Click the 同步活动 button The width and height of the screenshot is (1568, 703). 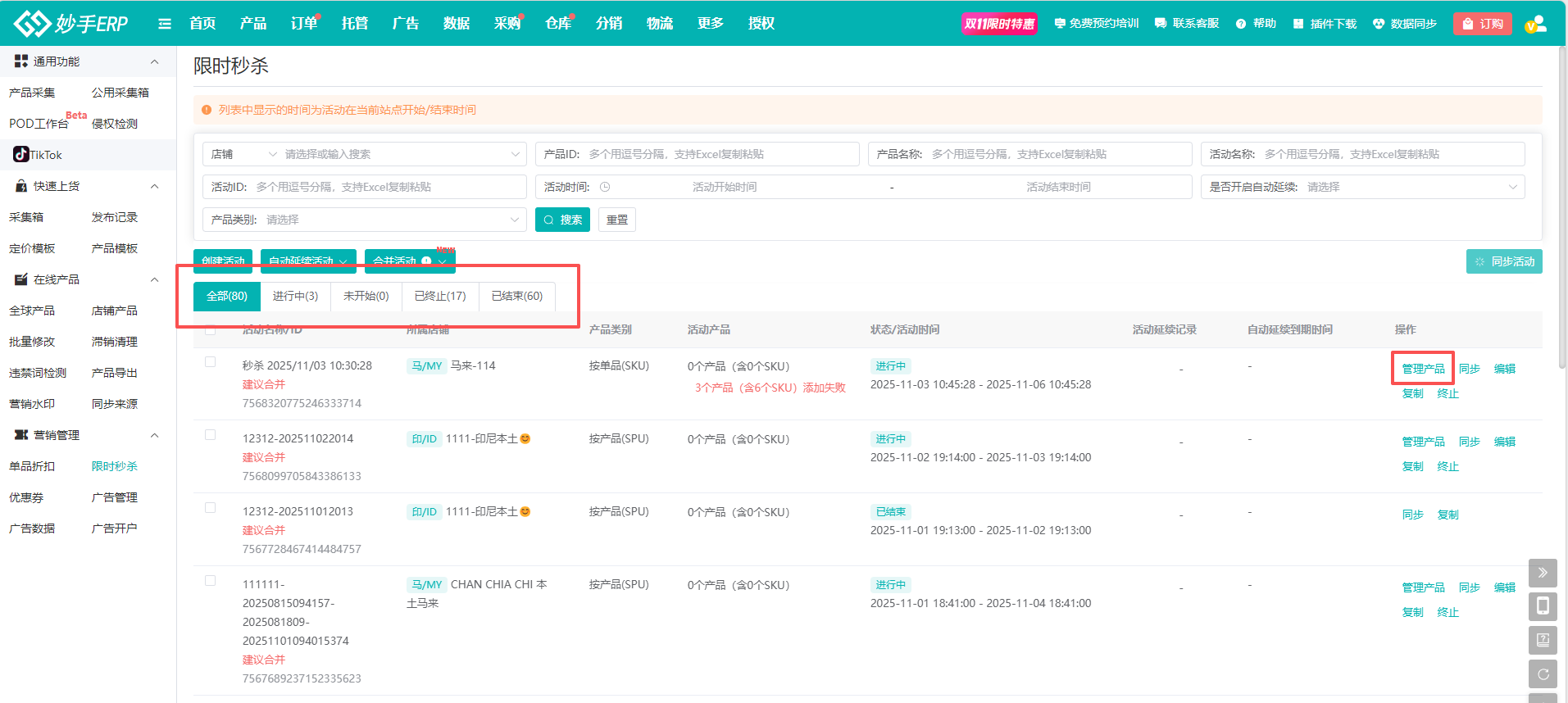[1504, 261]
